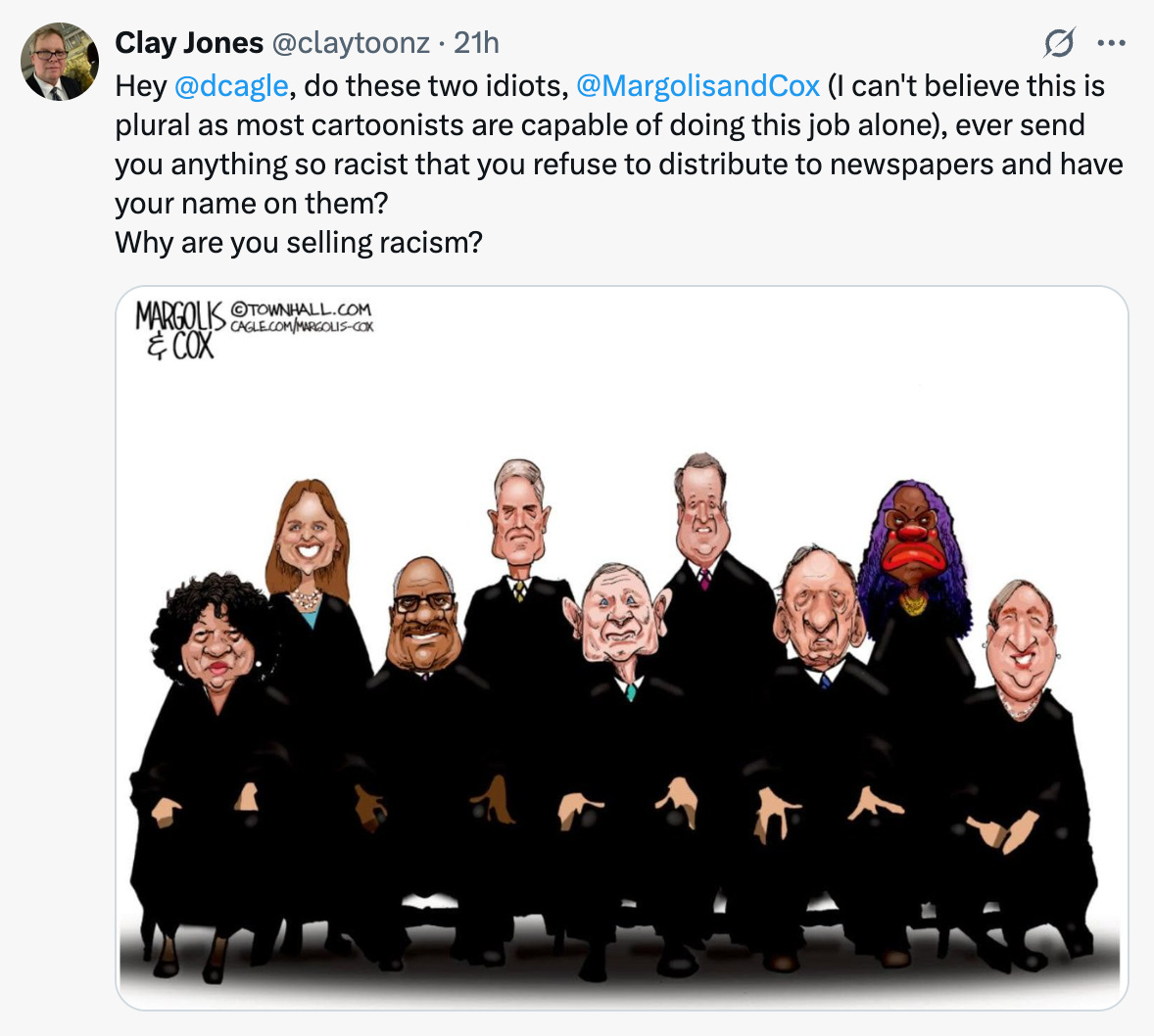Image resolution: width=1154 pixels, height=1036 pixels.
Task: Open the @dcagle mention link
Action: (x=231, y=86)
